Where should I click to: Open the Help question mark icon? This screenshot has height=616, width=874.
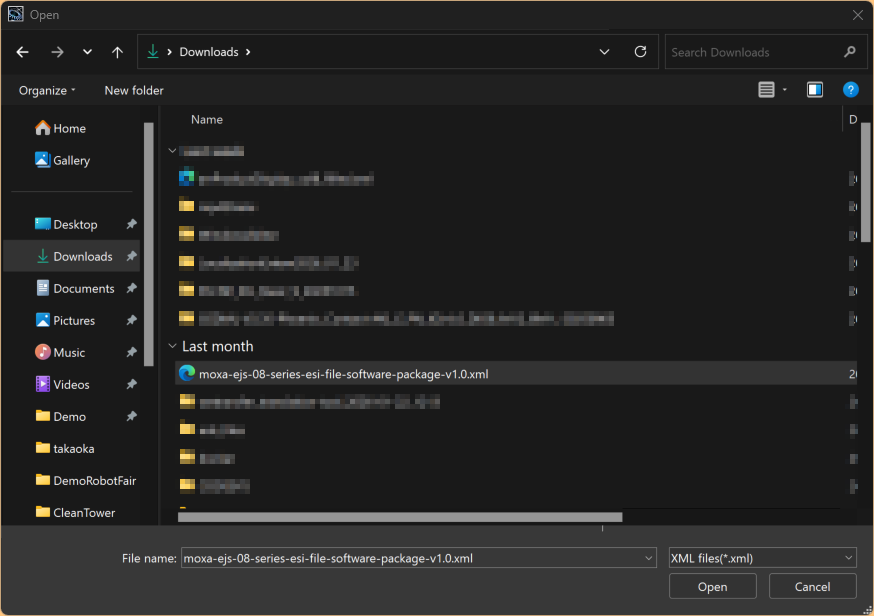click(850, 90)
